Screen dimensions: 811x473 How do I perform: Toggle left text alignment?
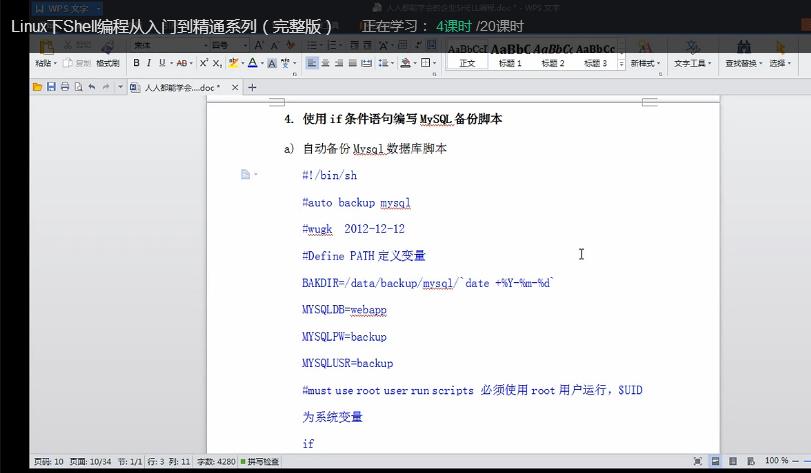(x=312, y=63)
